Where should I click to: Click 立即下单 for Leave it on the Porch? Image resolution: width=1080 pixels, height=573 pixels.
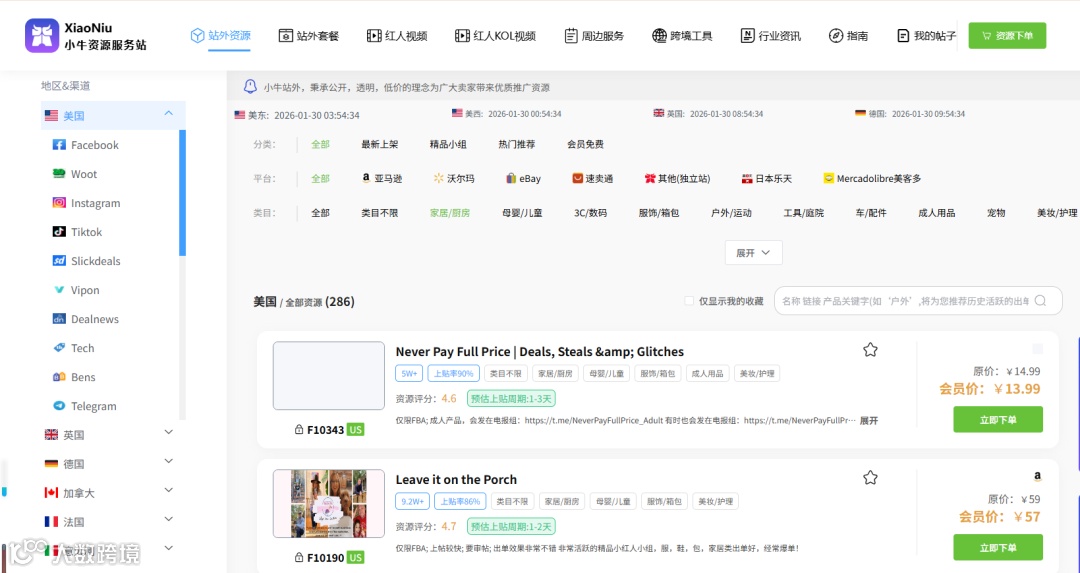tap(997, 548)
